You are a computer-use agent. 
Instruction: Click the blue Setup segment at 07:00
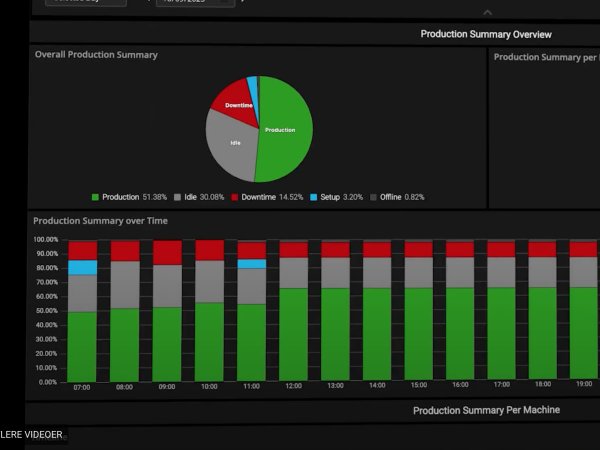82,267
